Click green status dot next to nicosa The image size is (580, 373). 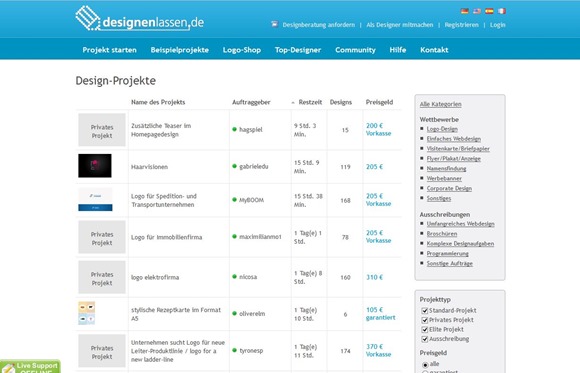[235, 276]
